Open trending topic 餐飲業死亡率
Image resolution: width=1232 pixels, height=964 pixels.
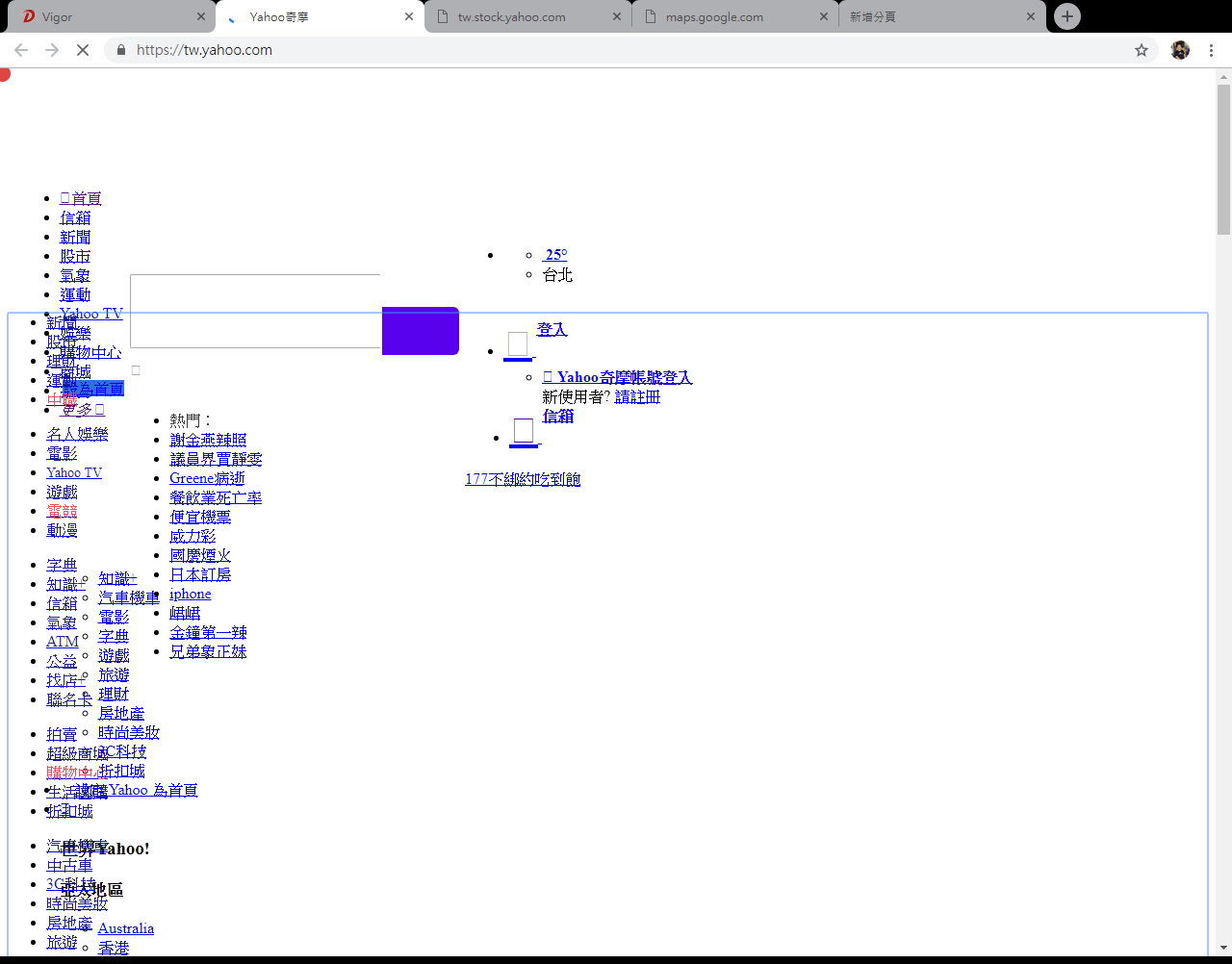coord(216,497)
